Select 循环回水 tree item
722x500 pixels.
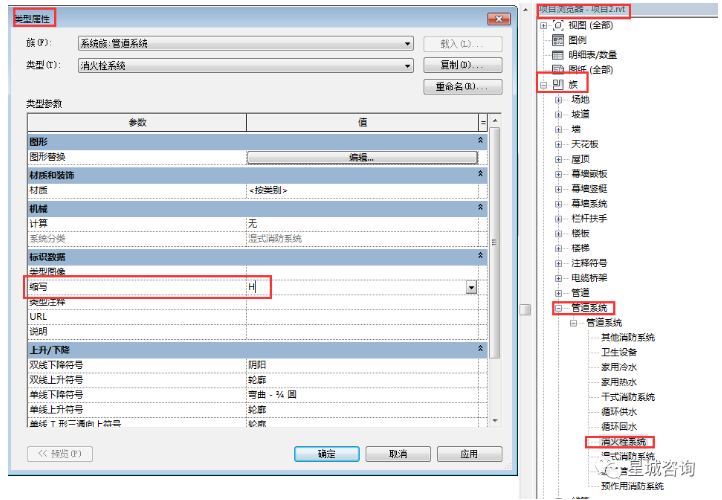click(x=619, y=427)
